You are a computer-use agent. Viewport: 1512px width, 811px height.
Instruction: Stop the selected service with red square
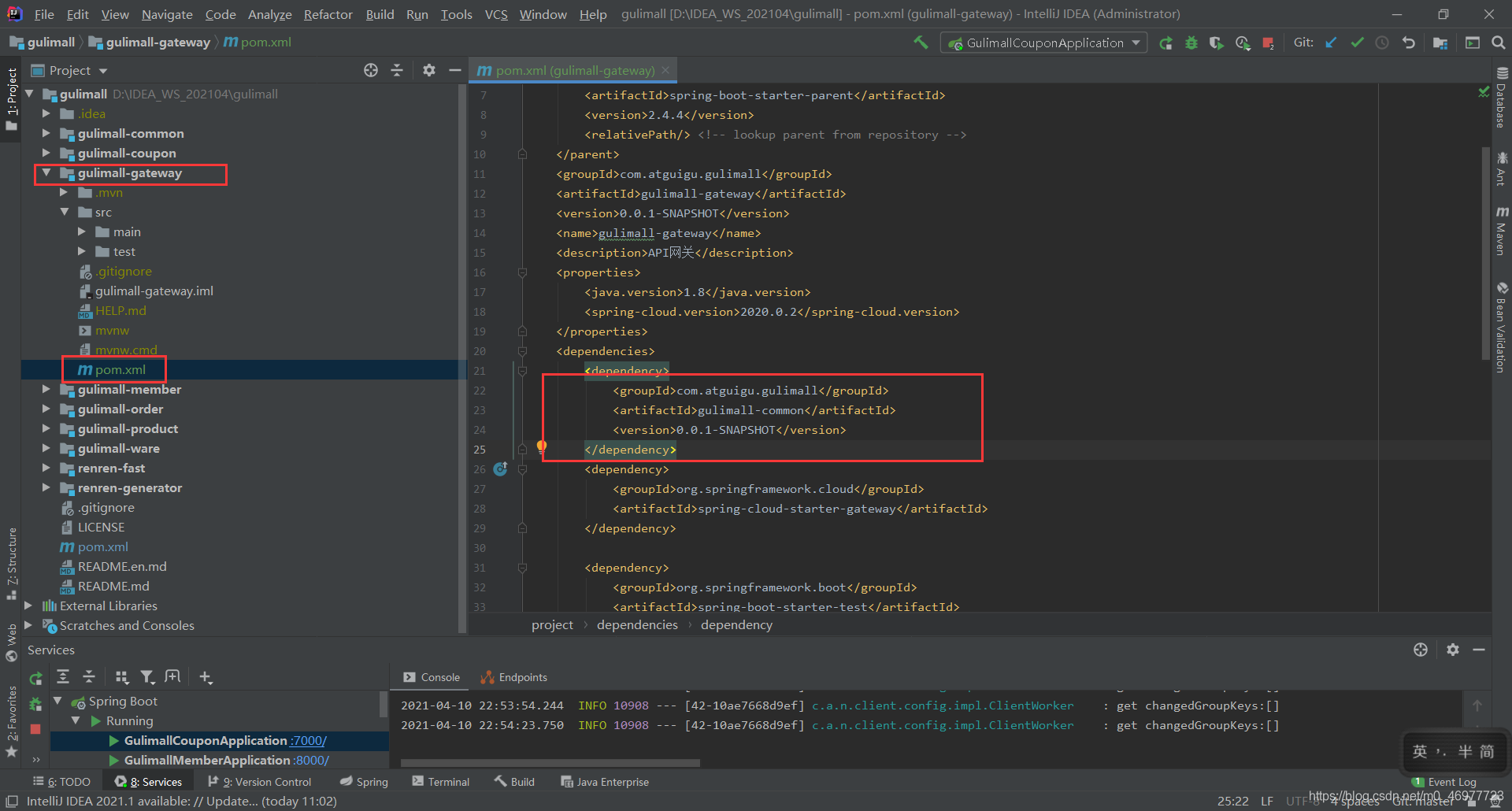click(x=35, y=729)
